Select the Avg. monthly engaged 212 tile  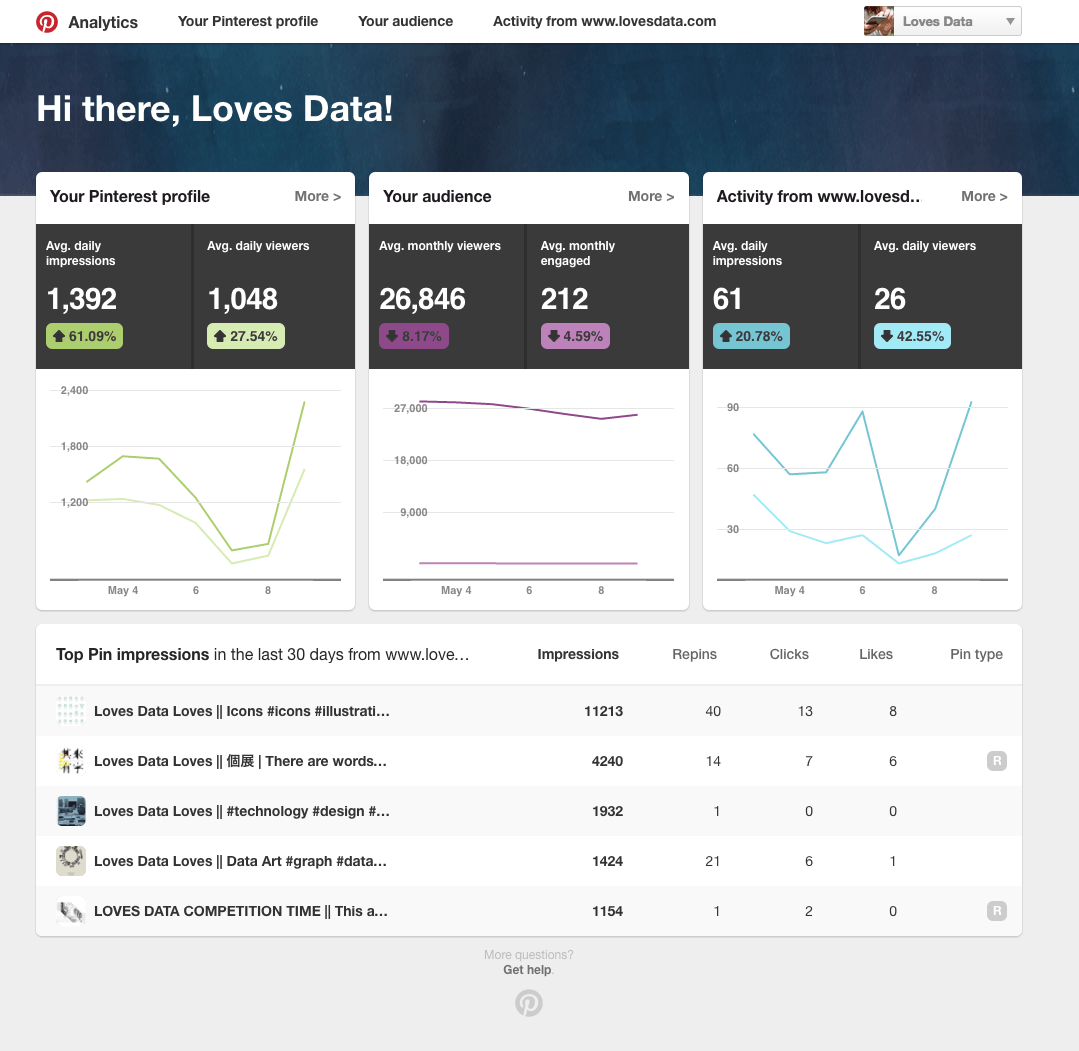tap(608, 296)
